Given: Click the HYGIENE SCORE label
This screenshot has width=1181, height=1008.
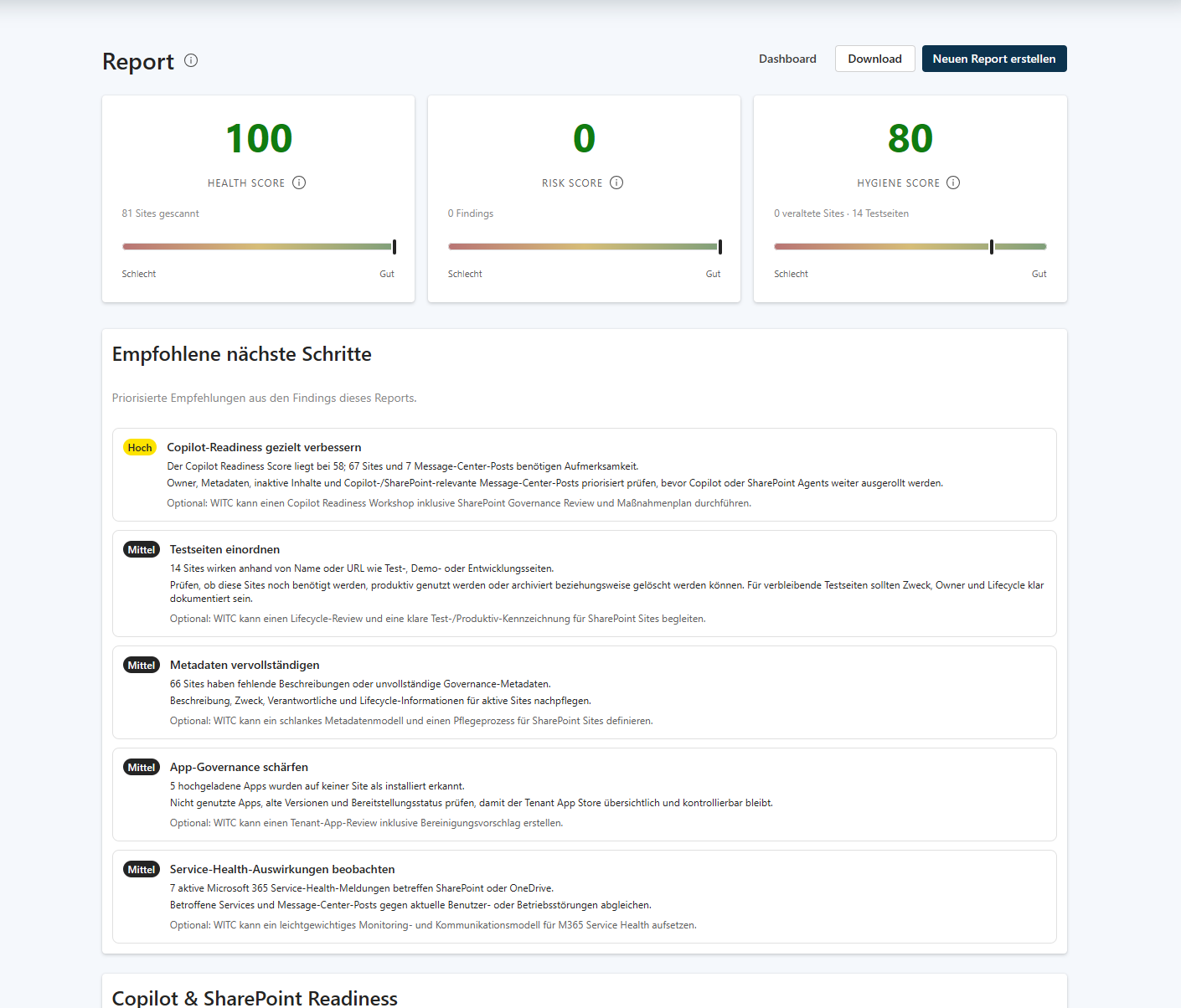Looking at the screenshot, I should tap(898, 183).
